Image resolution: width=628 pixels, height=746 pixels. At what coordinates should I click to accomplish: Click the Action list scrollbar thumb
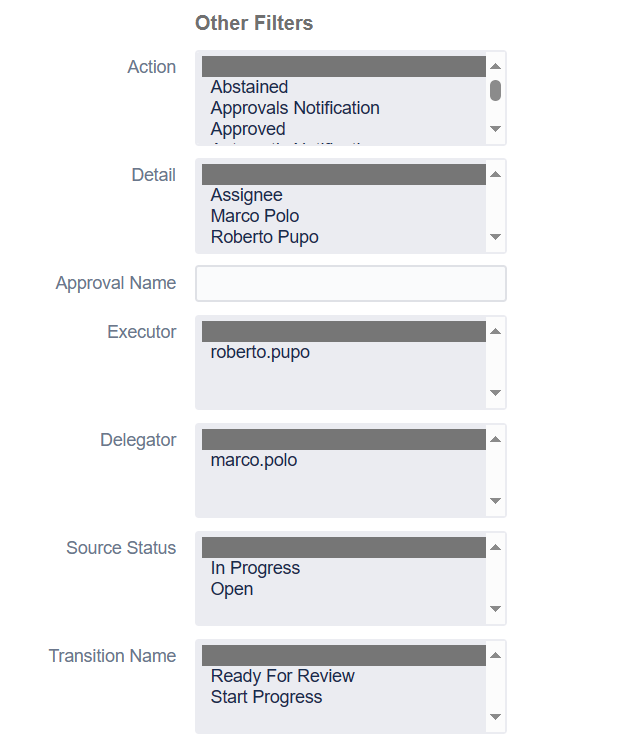(x=495, y=90)
